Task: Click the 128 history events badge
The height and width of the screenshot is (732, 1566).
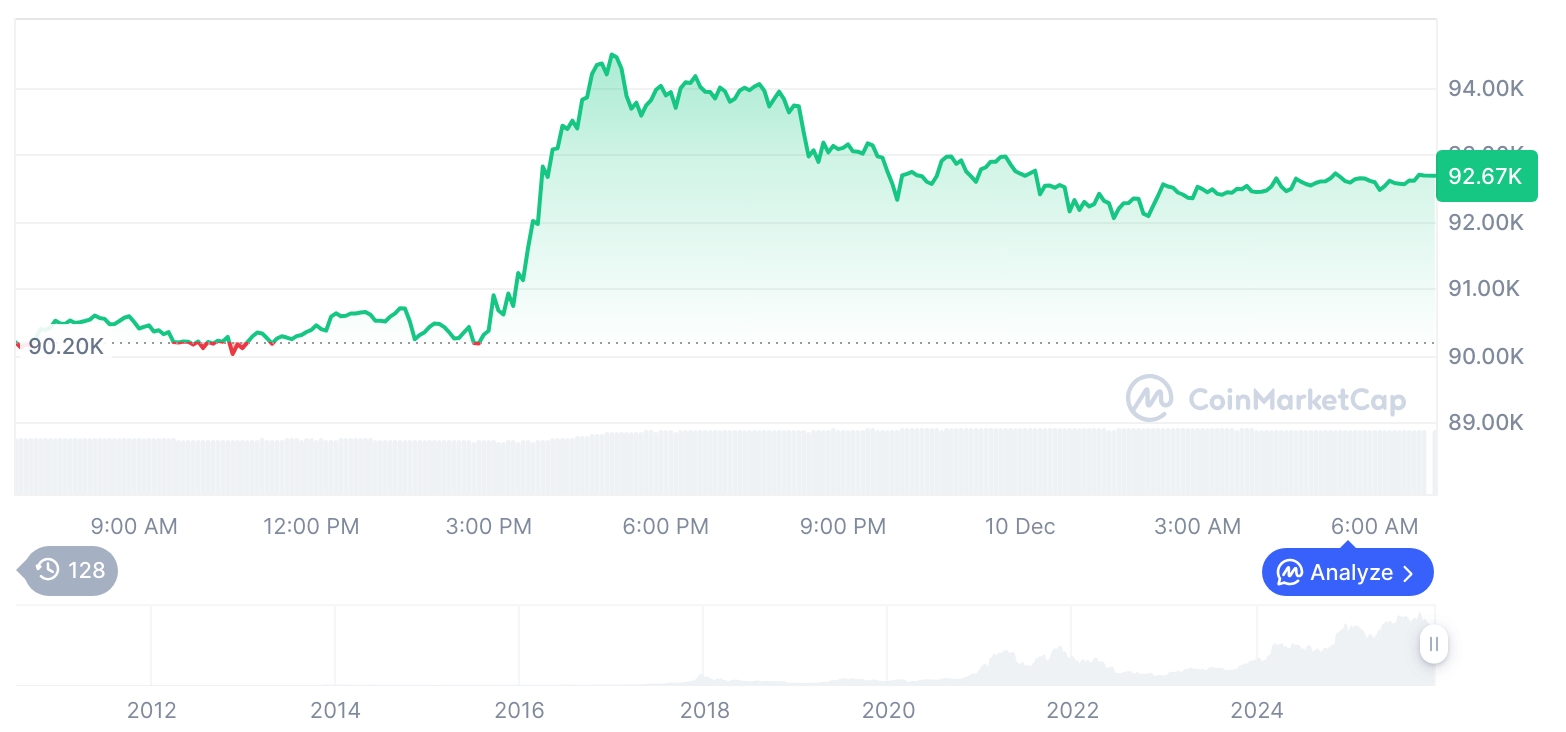Action: coord(70,570)
